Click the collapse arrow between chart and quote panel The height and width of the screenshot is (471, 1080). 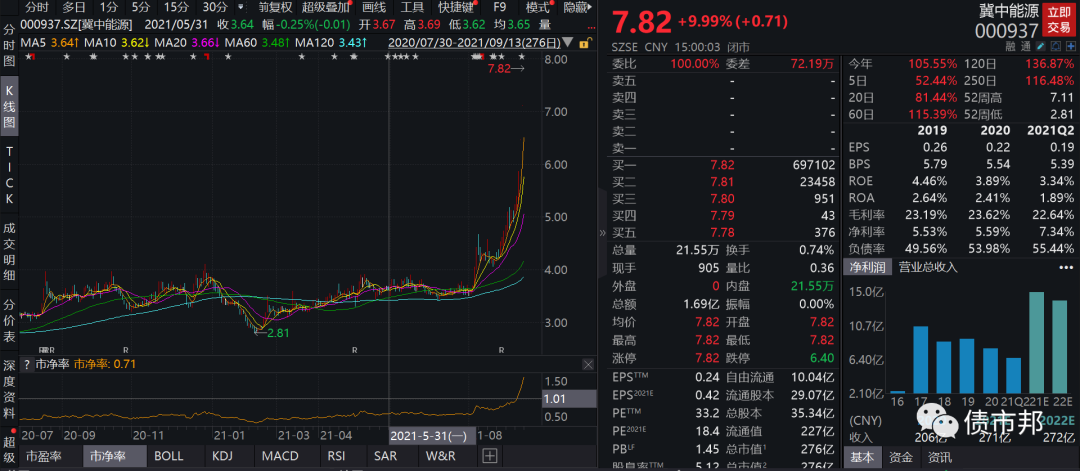tap(601, 233)
